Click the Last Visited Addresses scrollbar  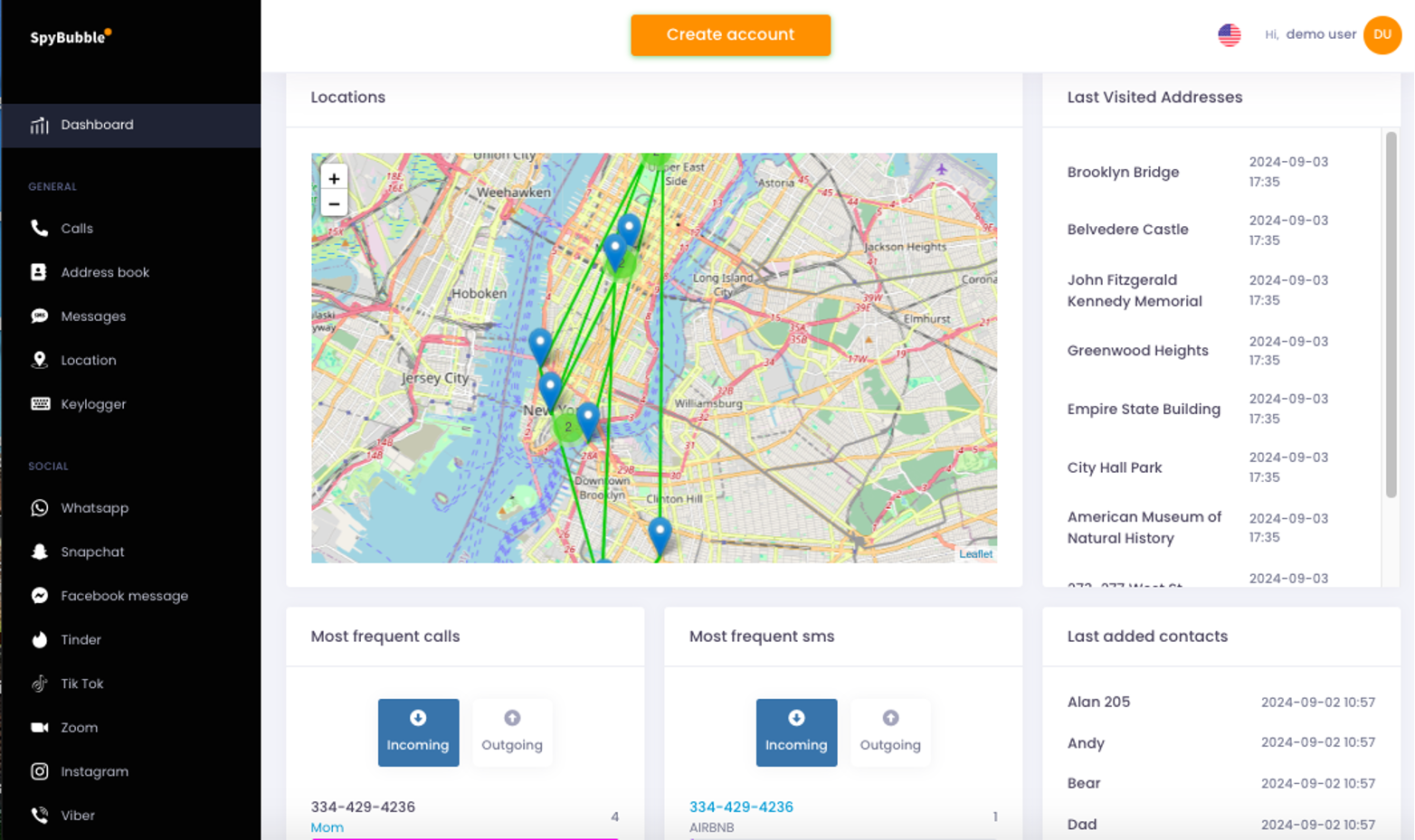click(1391, 315)
